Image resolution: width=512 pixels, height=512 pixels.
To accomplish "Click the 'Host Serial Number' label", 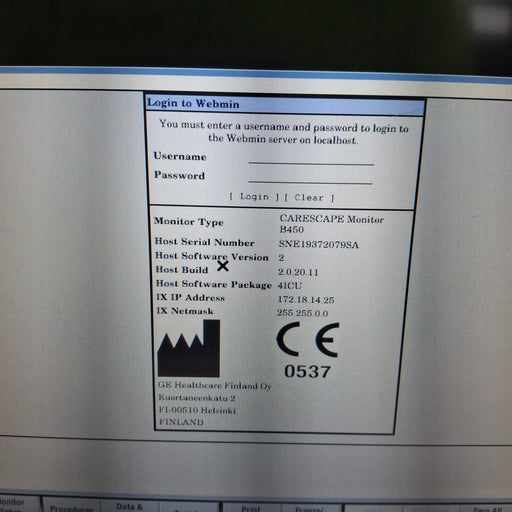I will [205, 242].
